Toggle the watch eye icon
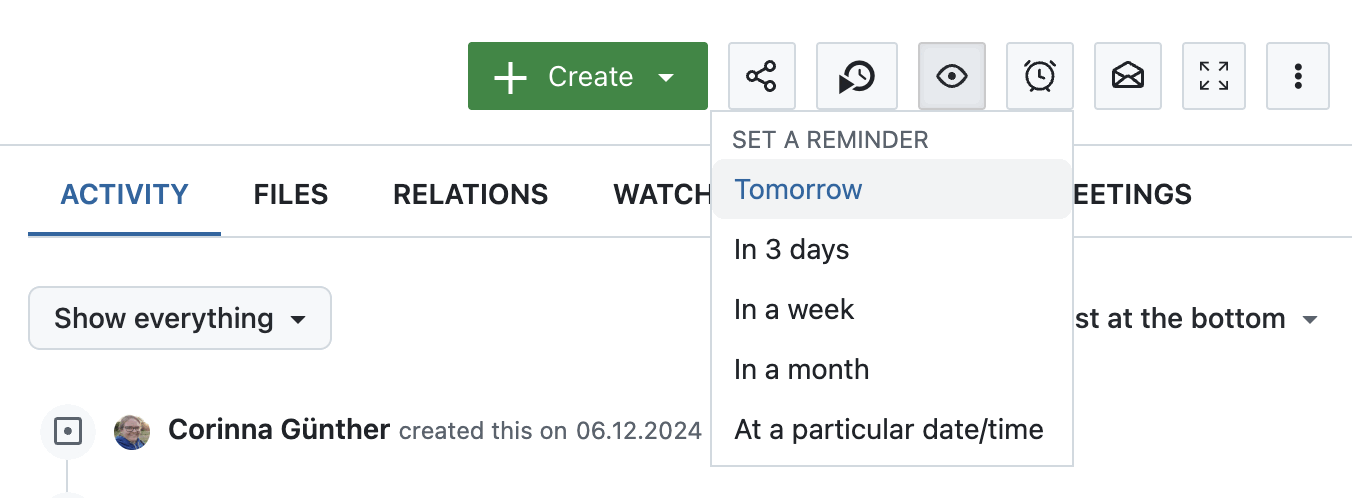The width and height of the screenshot is (1352, 498). click(951, 76)
